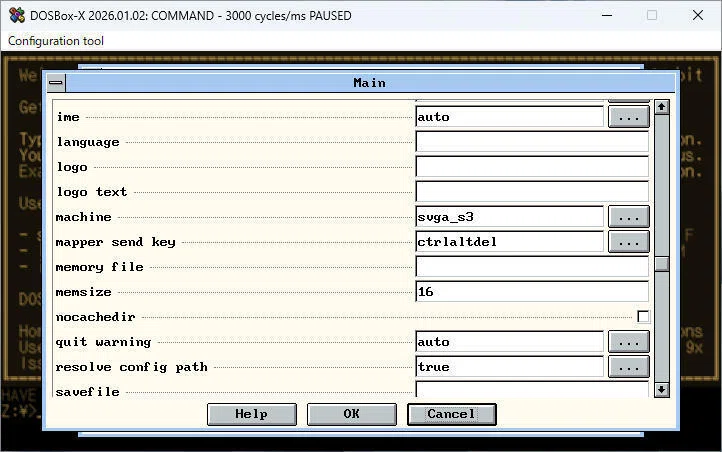Confirm settings with the OK button
The height and width of the screenshot is (452, 722).
click(352, 414)
